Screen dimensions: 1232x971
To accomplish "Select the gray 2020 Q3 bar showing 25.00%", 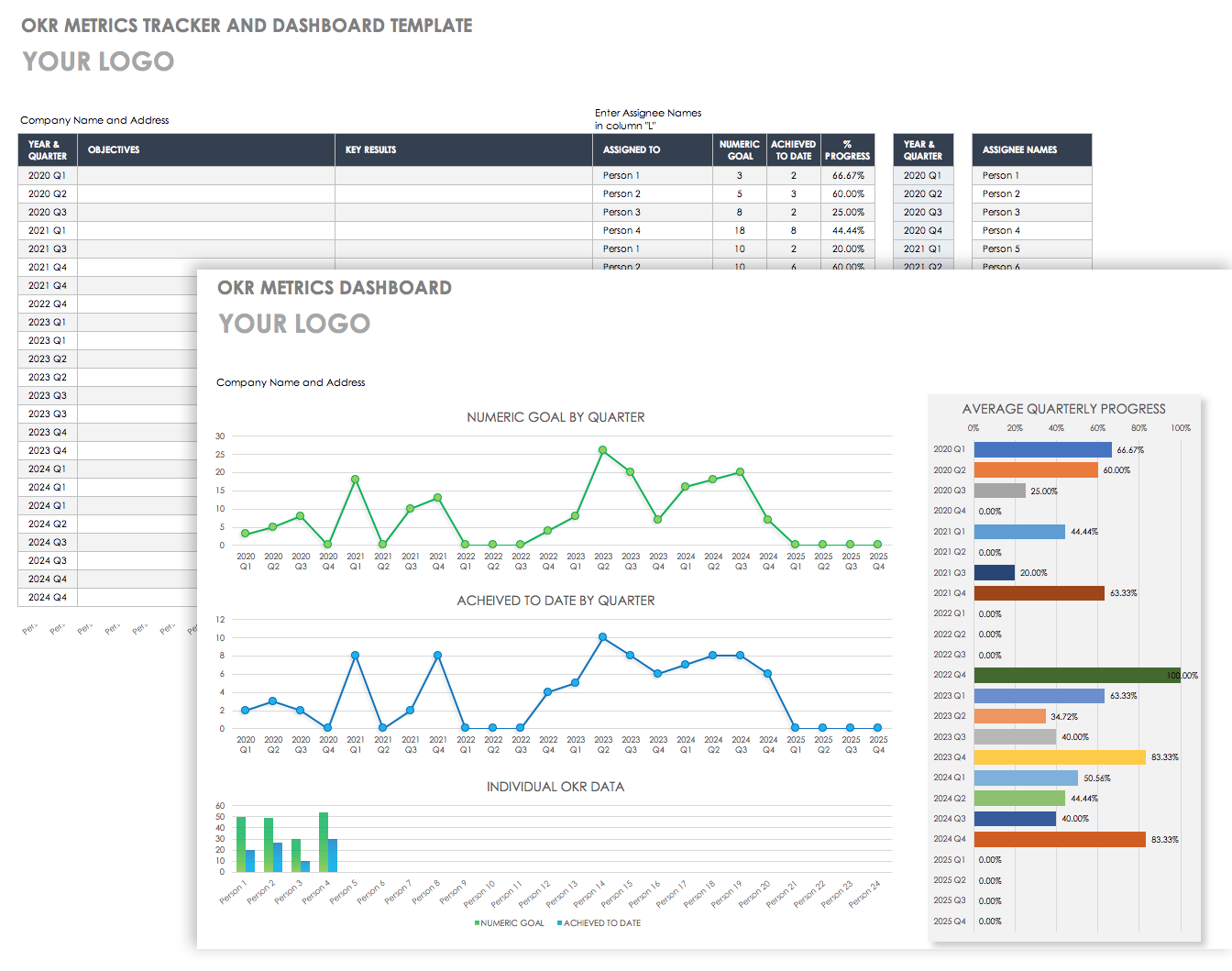I will tap(1000, 491).
